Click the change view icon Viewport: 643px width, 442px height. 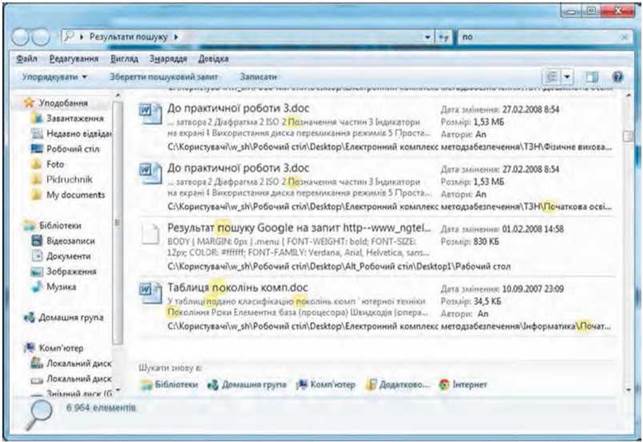coord(552,77)
